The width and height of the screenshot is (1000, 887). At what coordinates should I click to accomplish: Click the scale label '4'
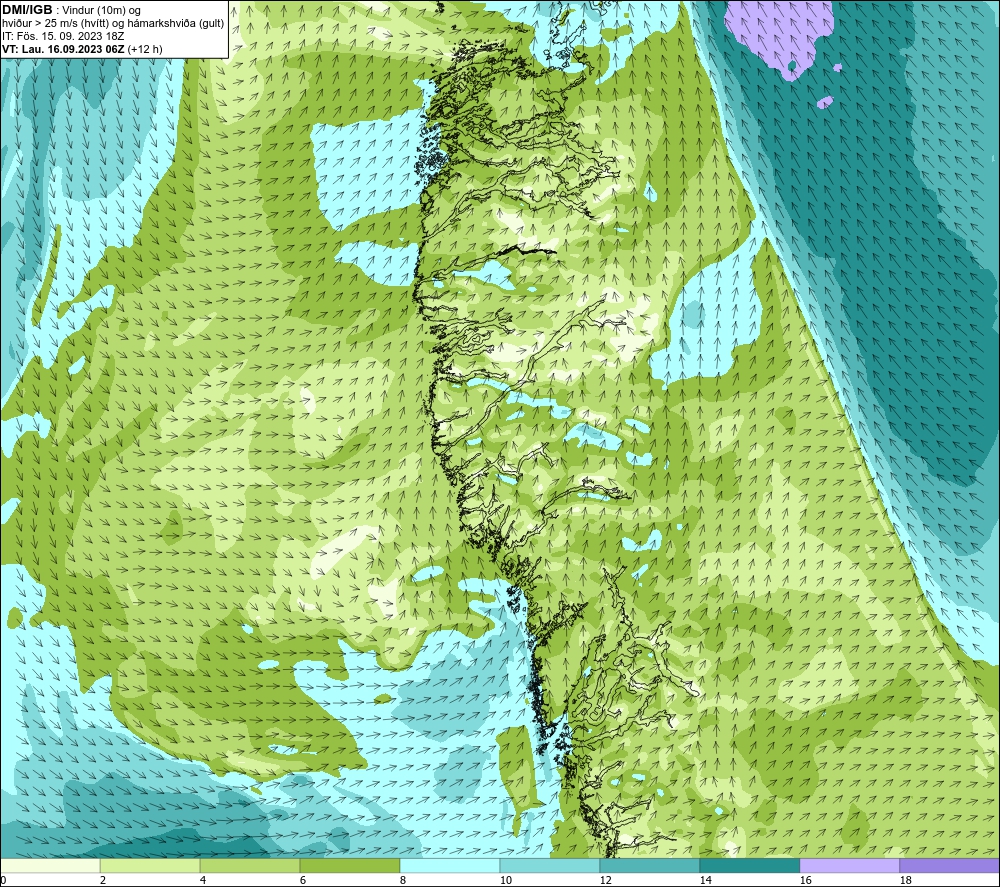coord(203,881)
